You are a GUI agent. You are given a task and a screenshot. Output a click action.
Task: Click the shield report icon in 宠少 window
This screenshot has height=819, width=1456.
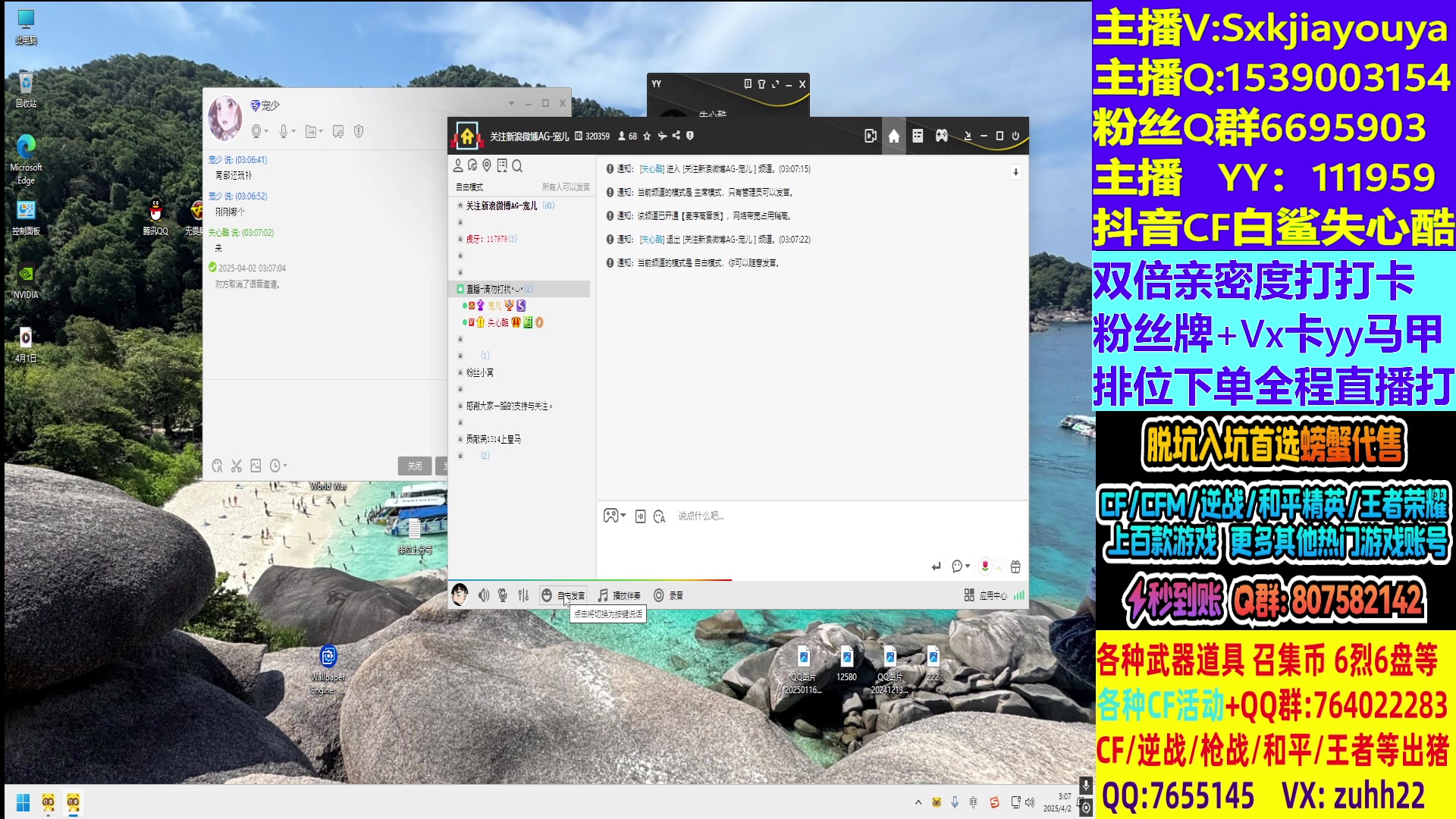click(359, 132)
